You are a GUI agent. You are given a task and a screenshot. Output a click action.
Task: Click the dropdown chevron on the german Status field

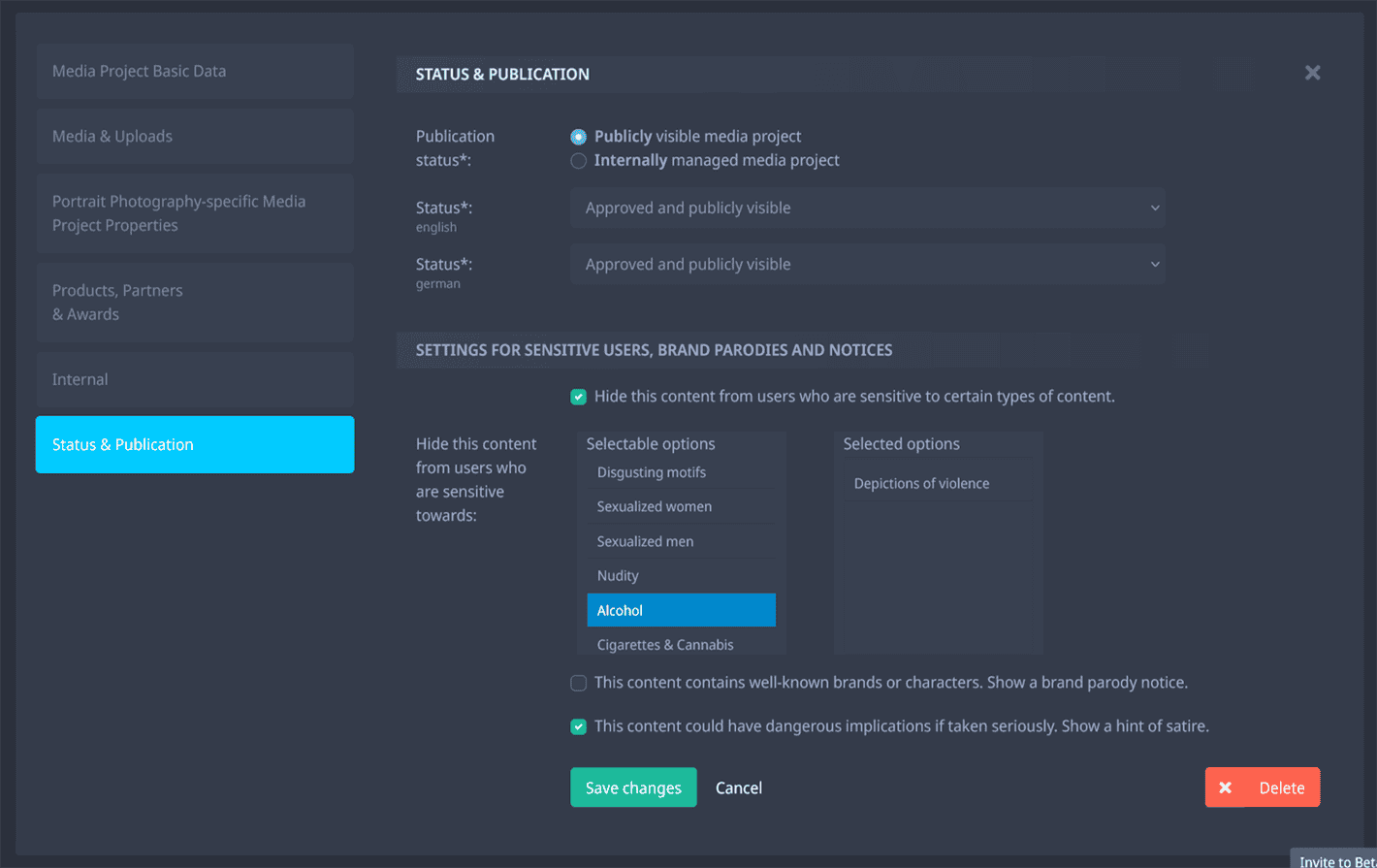click(1155, 264)
